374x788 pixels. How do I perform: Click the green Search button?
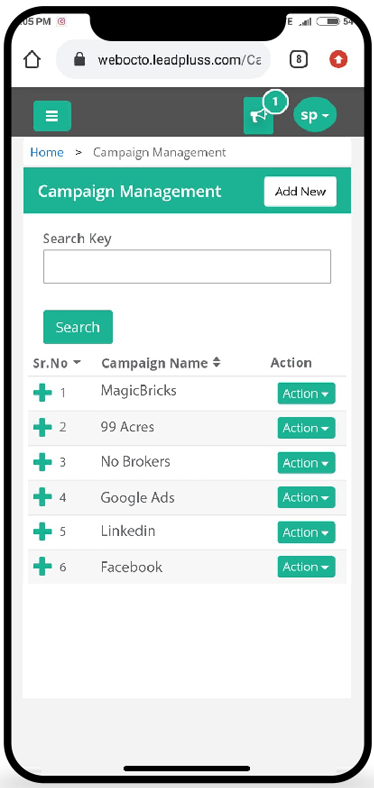point(78,327)
